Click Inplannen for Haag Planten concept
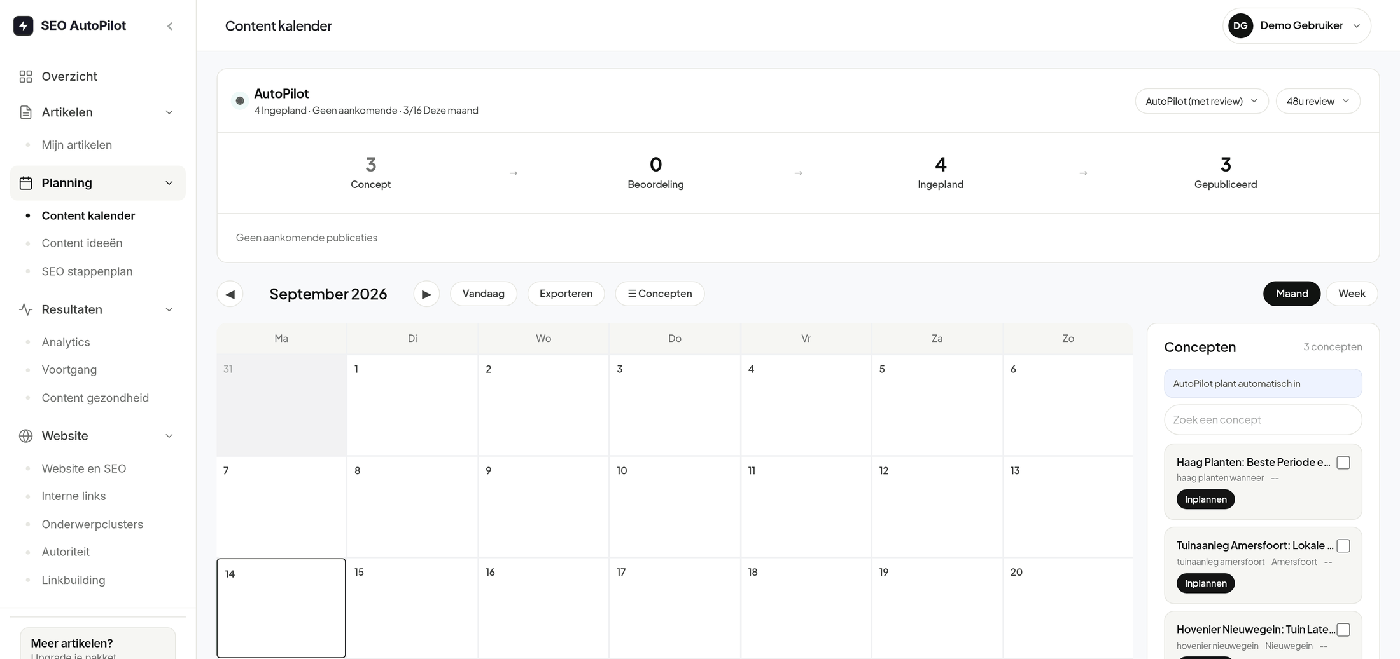This screenshot has width=1400, height=659. [1206, 500]
